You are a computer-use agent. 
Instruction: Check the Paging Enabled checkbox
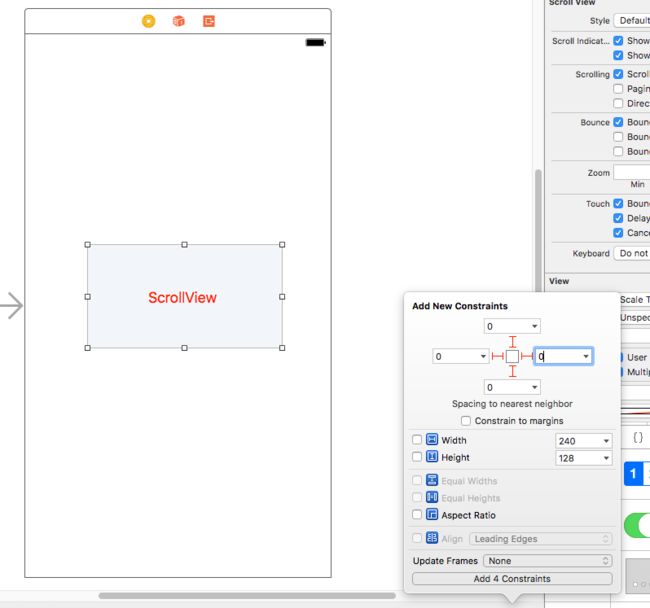tap(618, 89)
